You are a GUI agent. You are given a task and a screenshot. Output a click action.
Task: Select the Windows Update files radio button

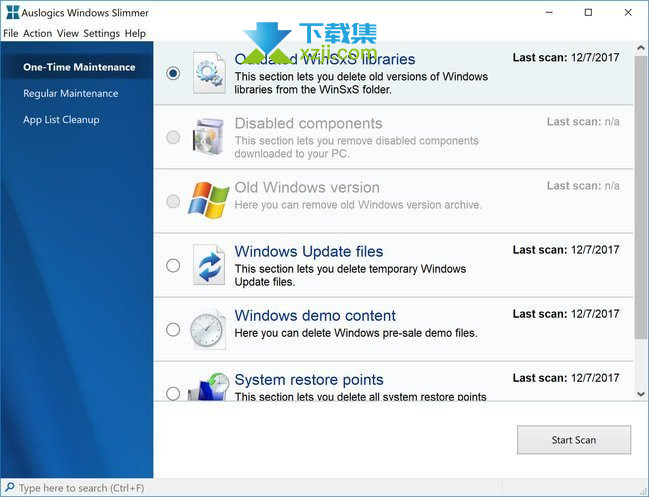coord(173,265)
